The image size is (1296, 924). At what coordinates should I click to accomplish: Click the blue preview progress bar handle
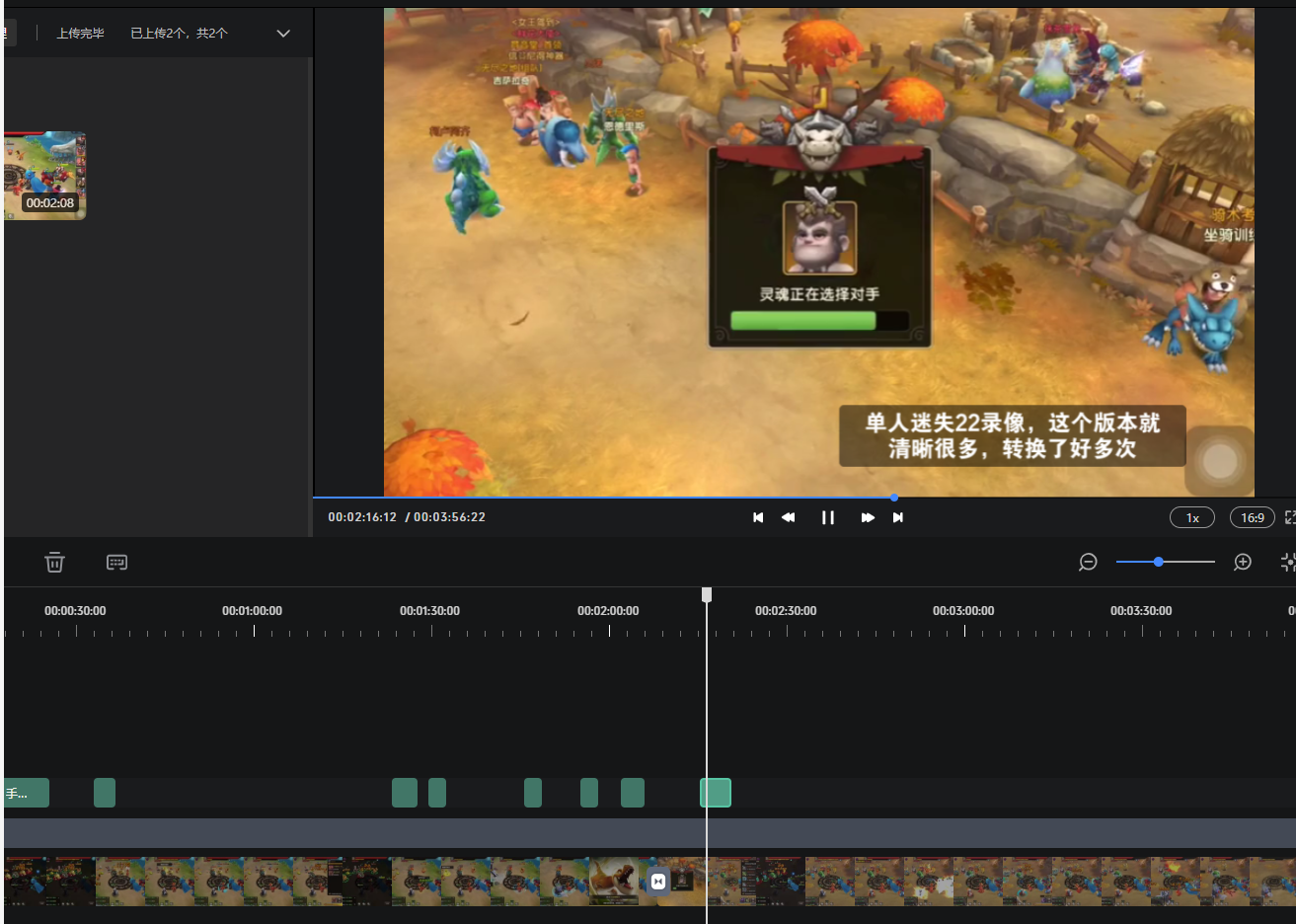894,498
